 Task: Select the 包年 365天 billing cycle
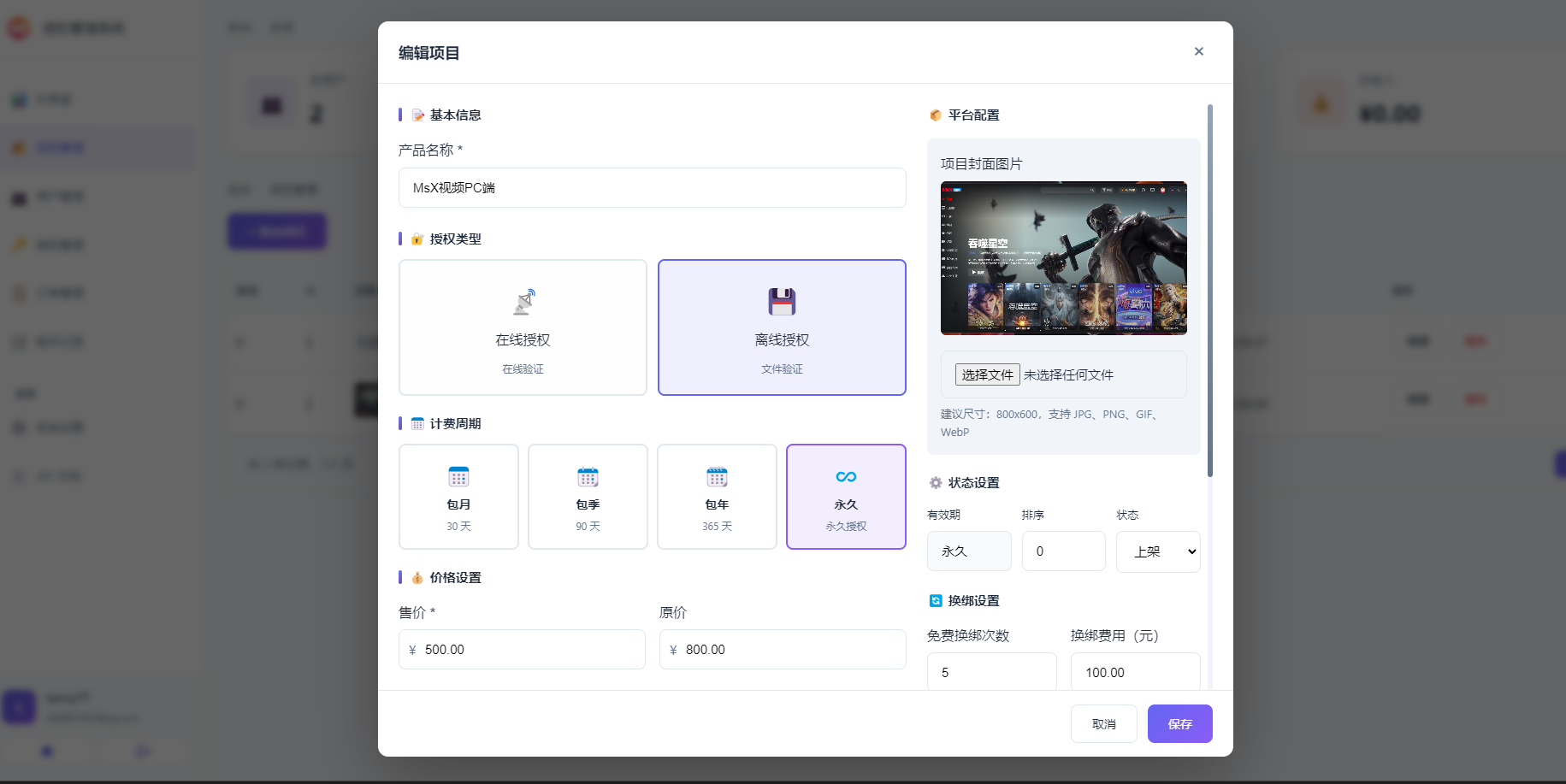point(716,497)
